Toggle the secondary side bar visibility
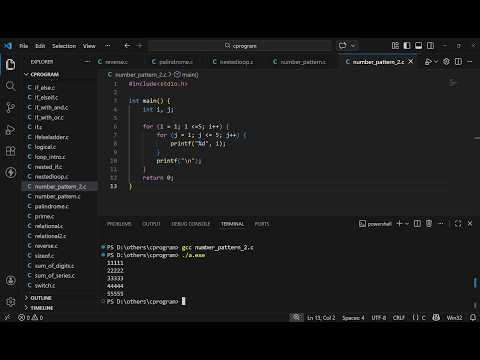 coord(430,46)
